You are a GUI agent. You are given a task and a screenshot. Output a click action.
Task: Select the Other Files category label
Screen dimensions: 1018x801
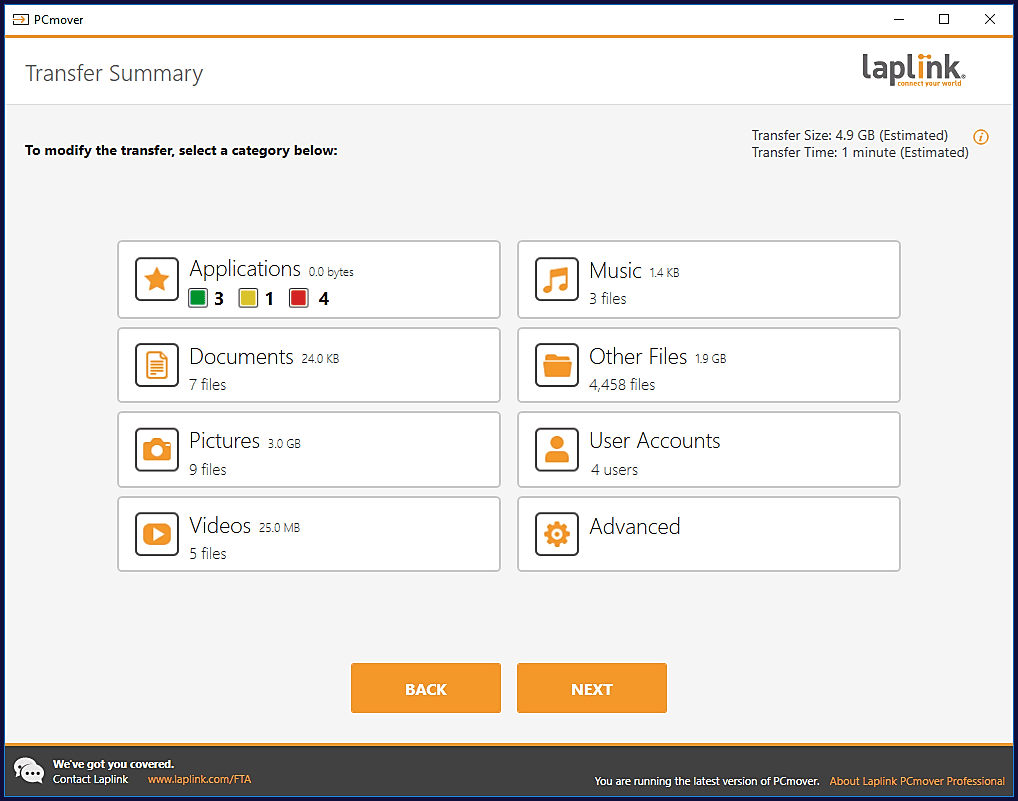tap(638, 356)
